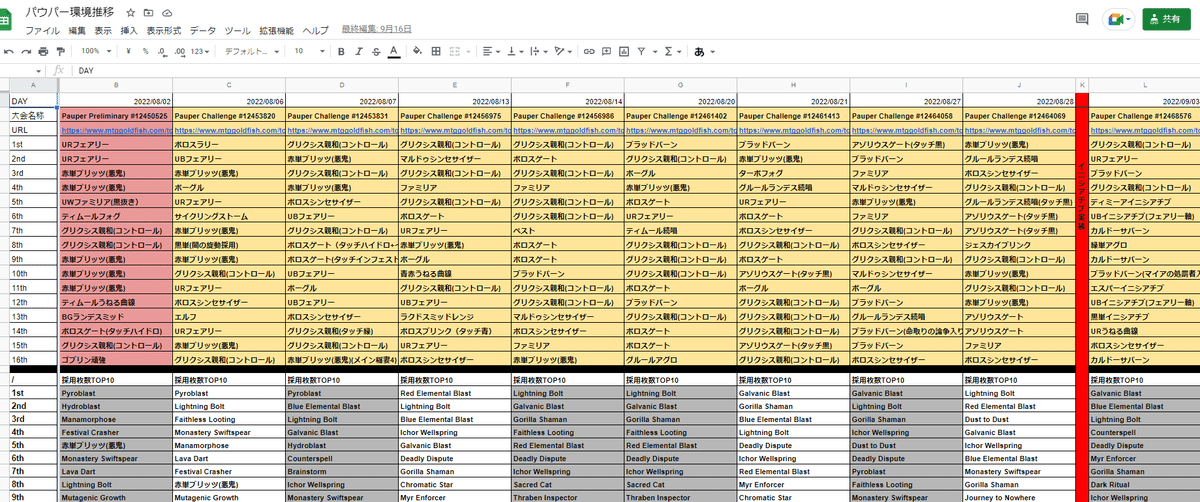Screen dimensions: 1200x502
Task: Apply the fill color bucket icon
Action: pyautogui.click(x=416, y=50)
